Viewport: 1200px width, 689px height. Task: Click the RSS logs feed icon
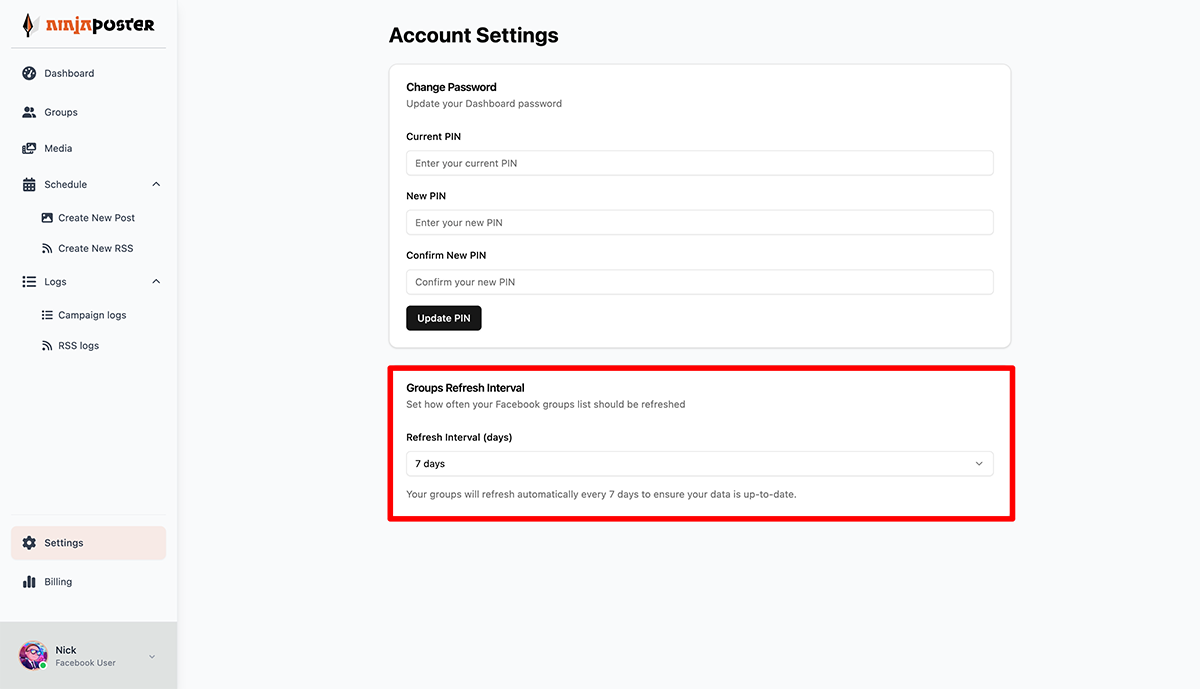47,346
